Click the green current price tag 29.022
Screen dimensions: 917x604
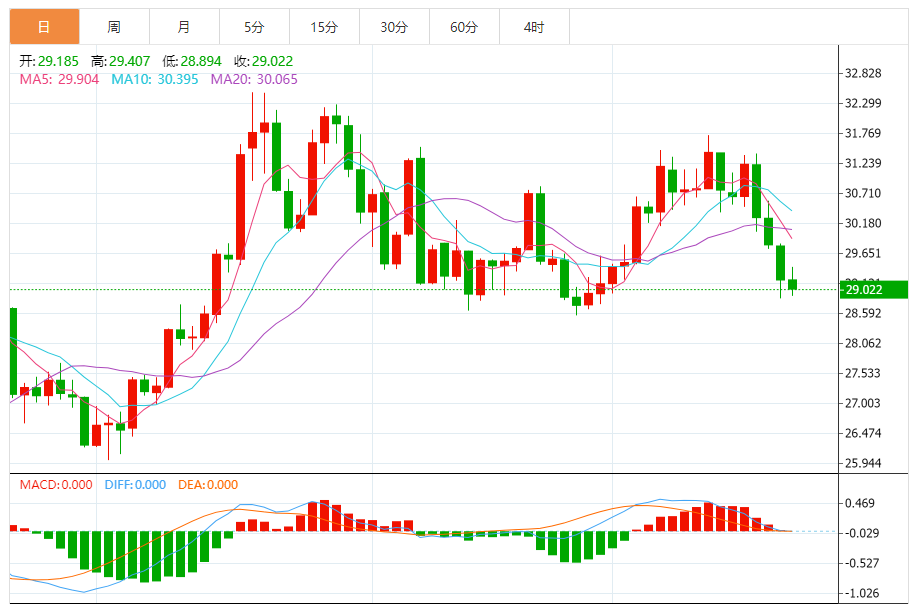tap(874, 289)
